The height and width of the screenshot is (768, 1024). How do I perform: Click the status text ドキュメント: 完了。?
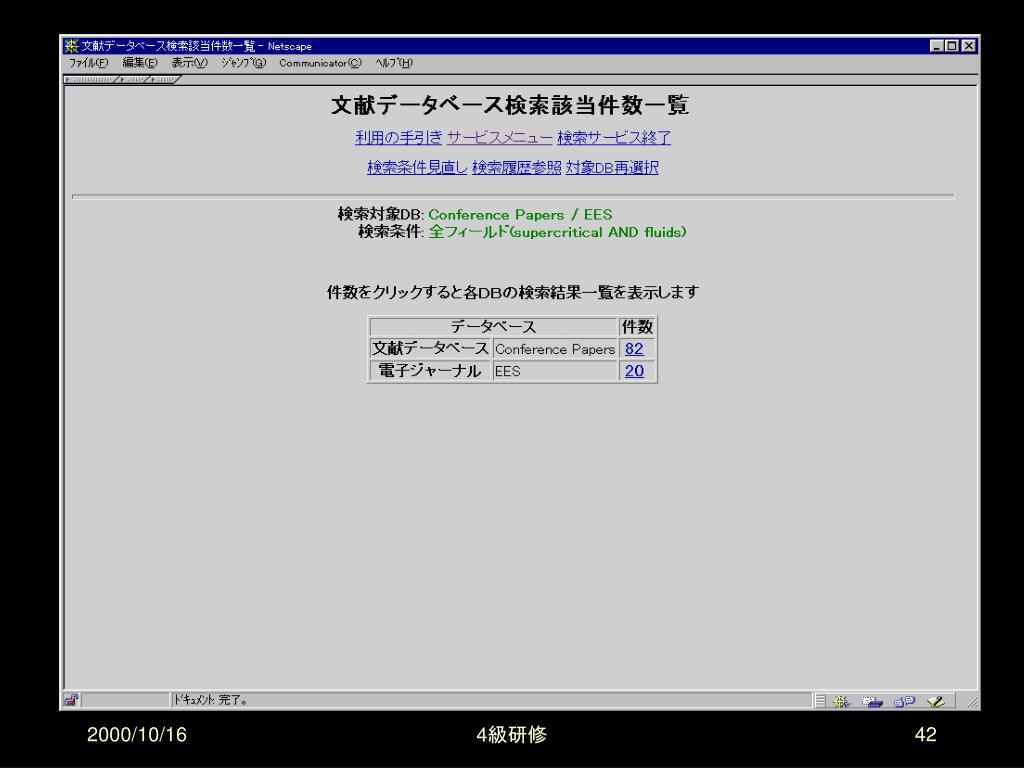[210, 700]
